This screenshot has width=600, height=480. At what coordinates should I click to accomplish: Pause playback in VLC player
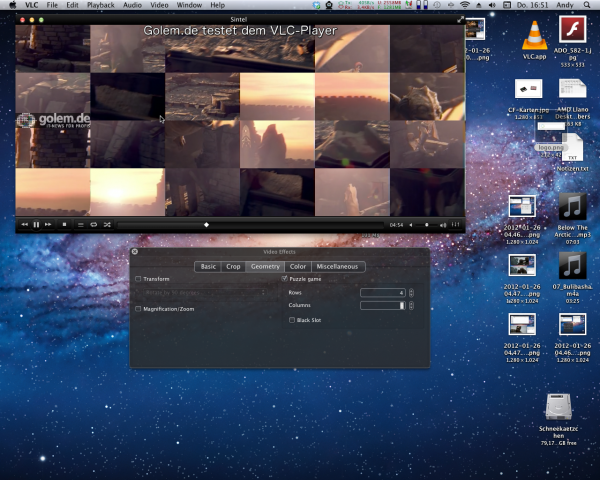point(36,225)
